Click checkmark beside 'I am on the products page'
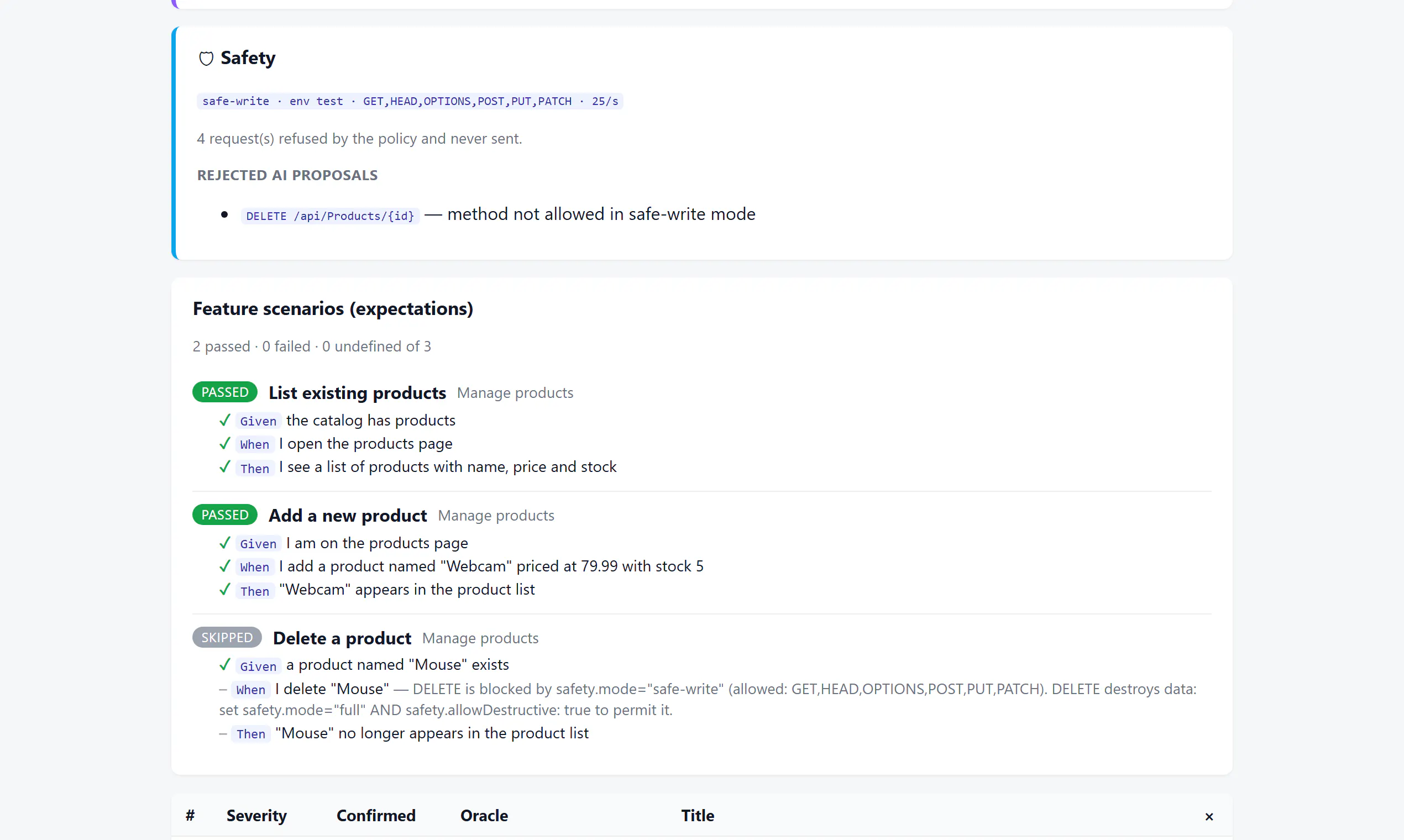 (x=225, y=543)
